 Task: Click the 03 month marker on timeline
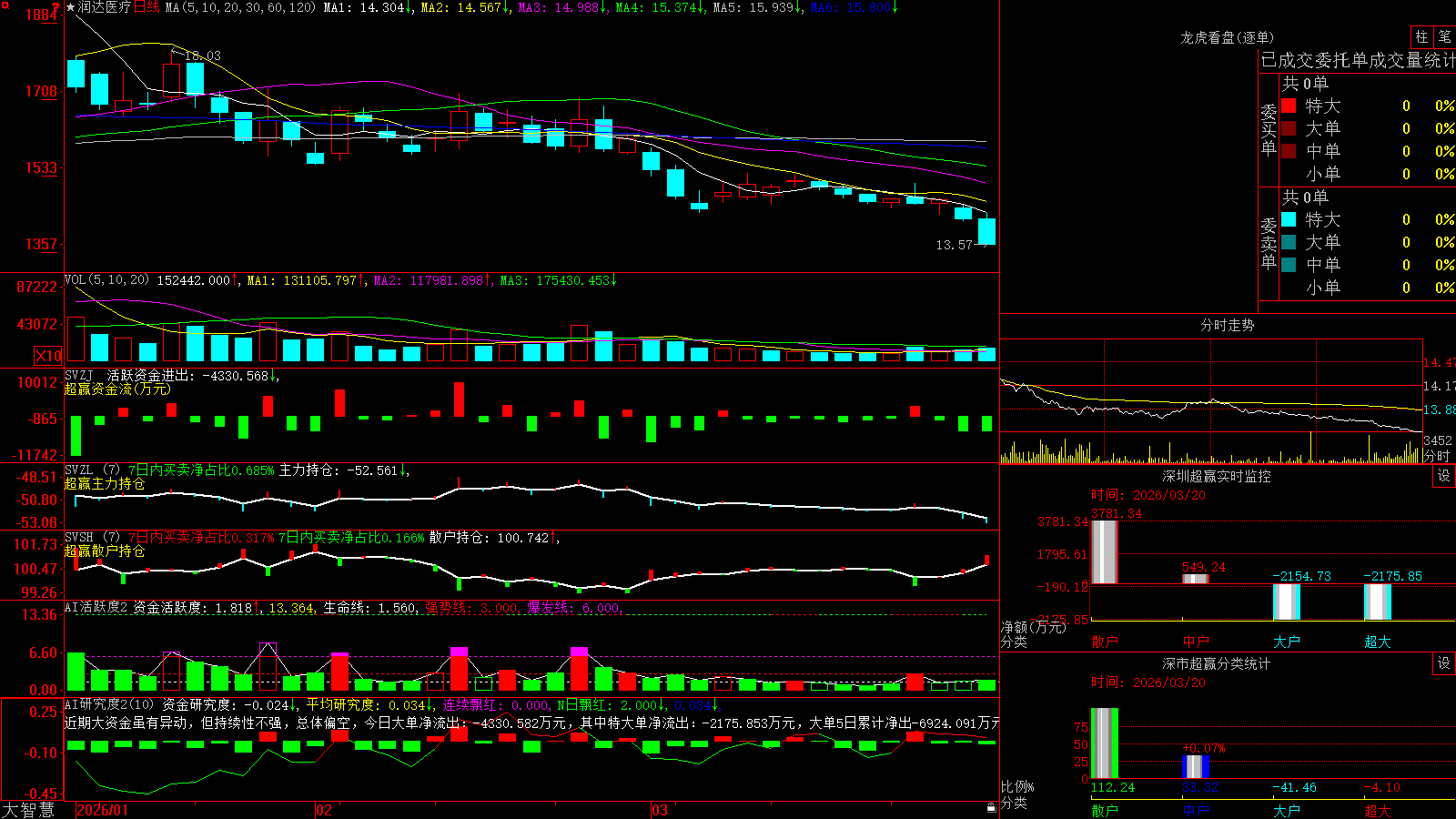(x=660, y=810)
